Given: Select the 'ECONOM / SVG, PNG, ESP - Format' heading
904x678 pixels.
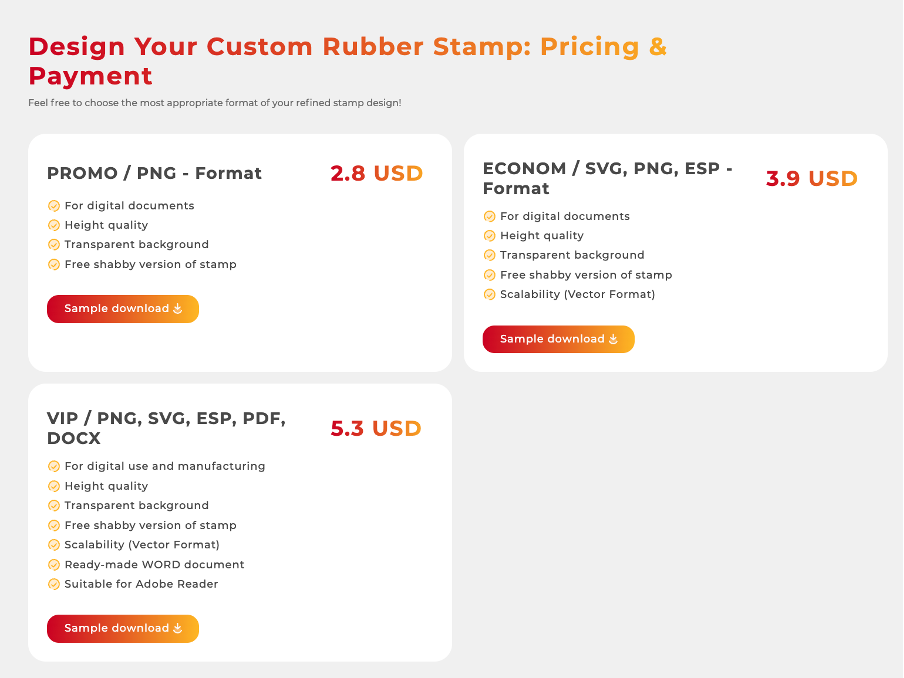Looking at the screenshot, I should click(x=608, y=178).
